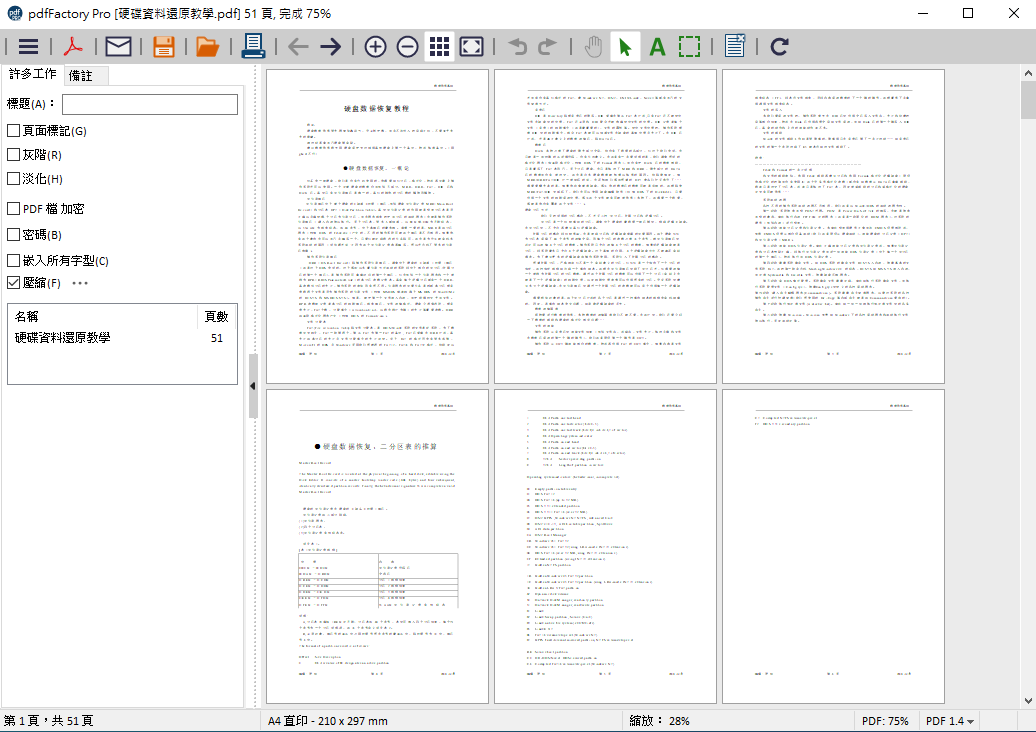Viewport: 1036px width, 732px height.
Task: Zoom in with the plus magnifier
Action: tap(375, 46)
